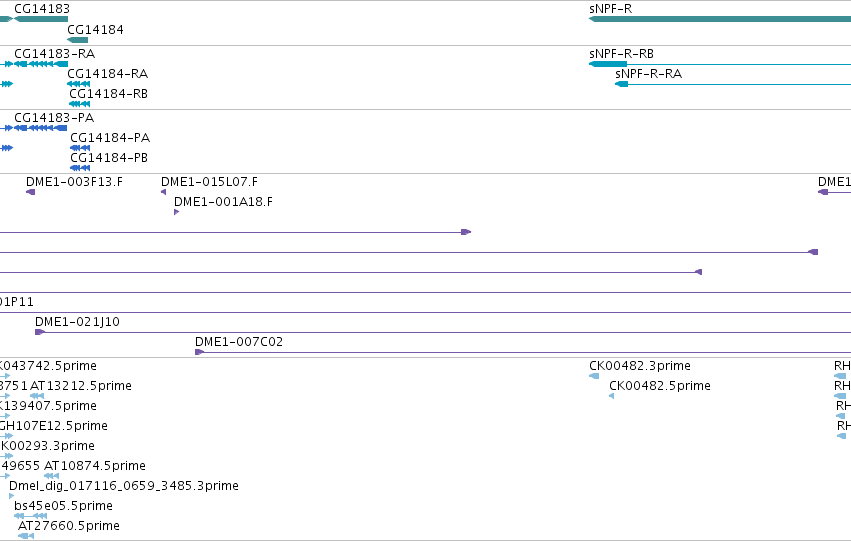Select the DME1-021J10 BAC clone
851x541 pixels.
(443, 332)
